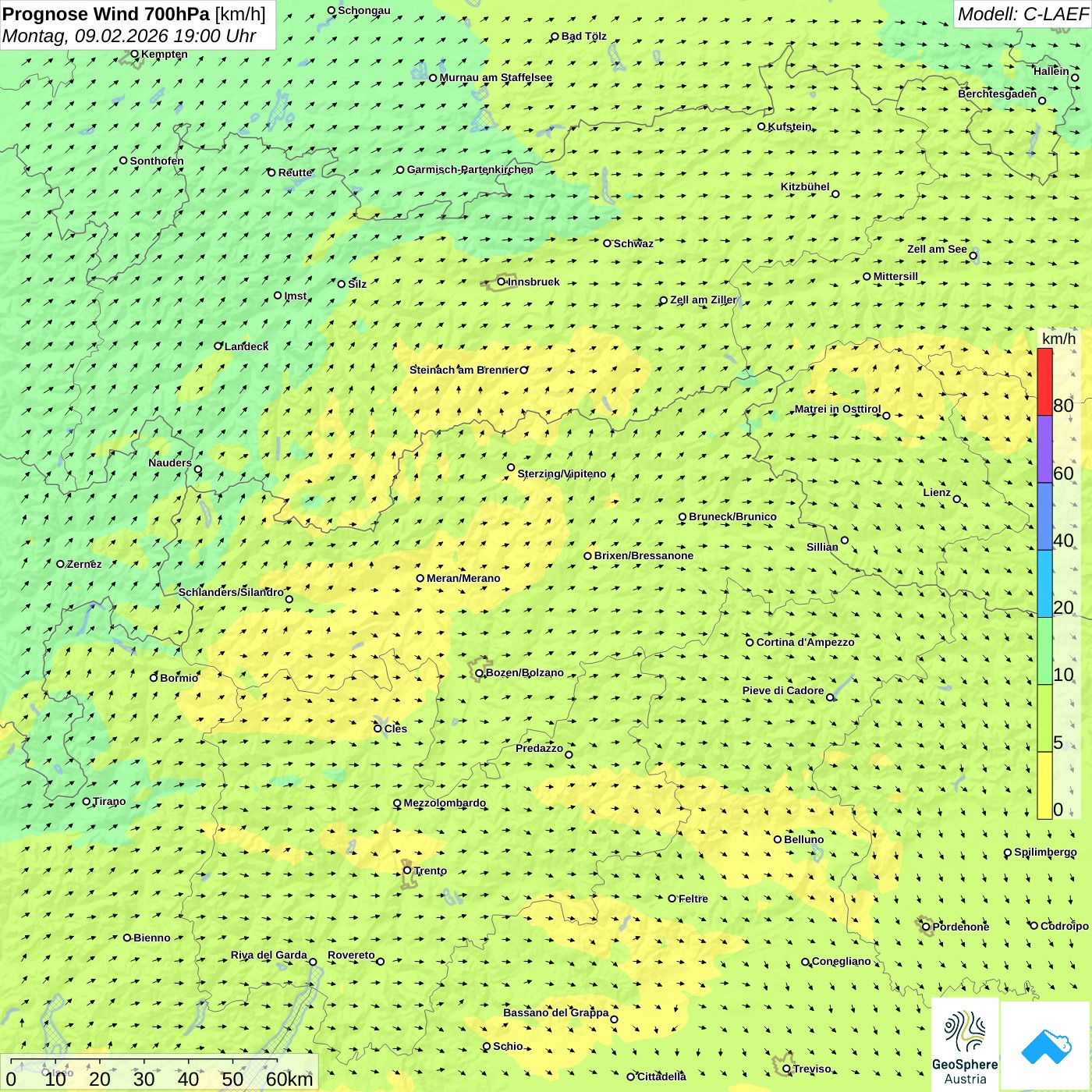Image resolution: width=1092 pixels, height=1092 pixels.
Task: Click the Bruneck/Brunico label
Action: coord(732,516)
